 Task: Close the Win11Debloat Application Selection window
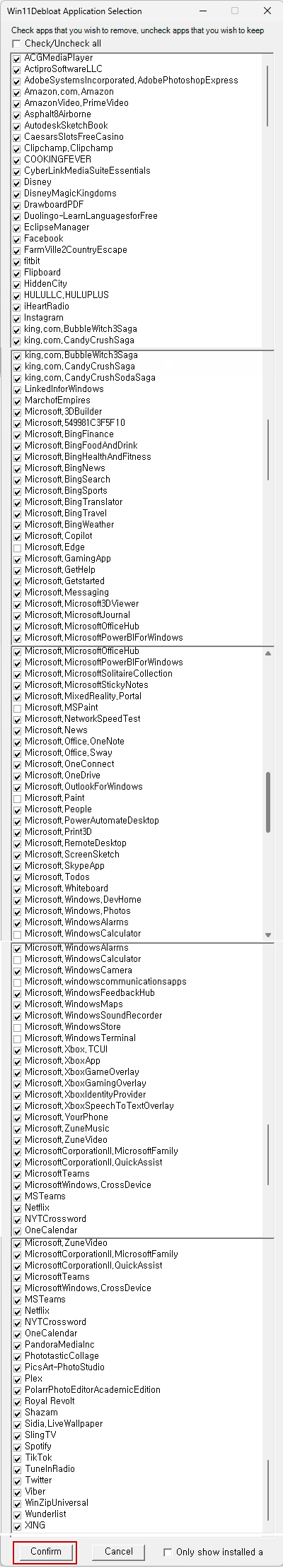(267, 11)
